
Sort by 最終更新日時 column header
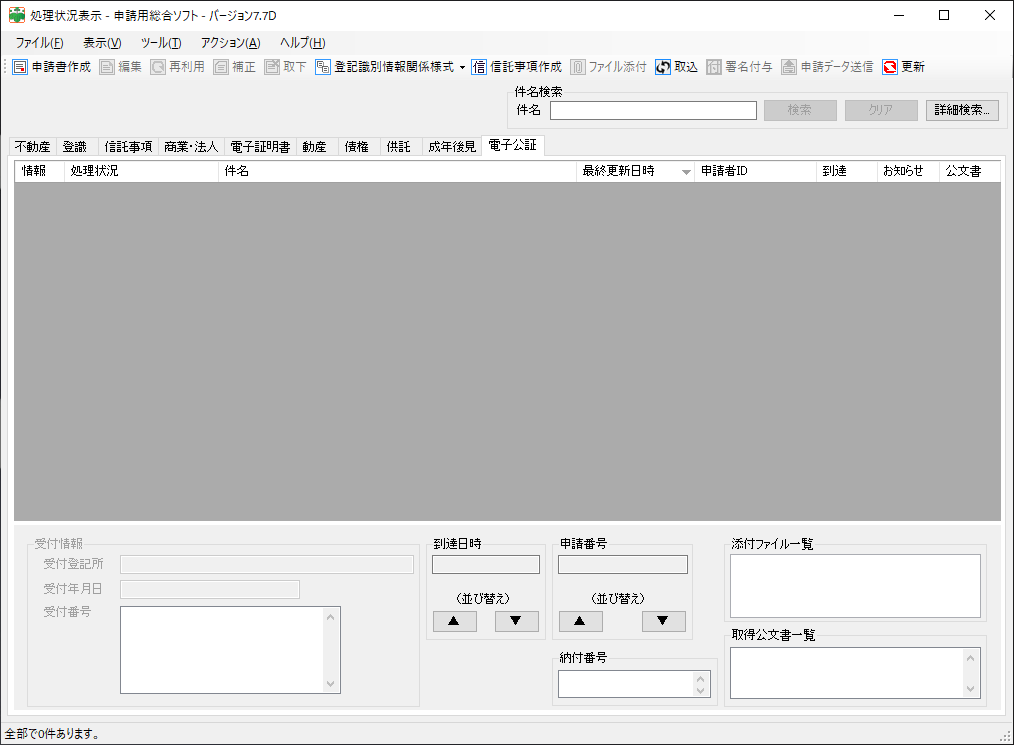tap(635, 171)
